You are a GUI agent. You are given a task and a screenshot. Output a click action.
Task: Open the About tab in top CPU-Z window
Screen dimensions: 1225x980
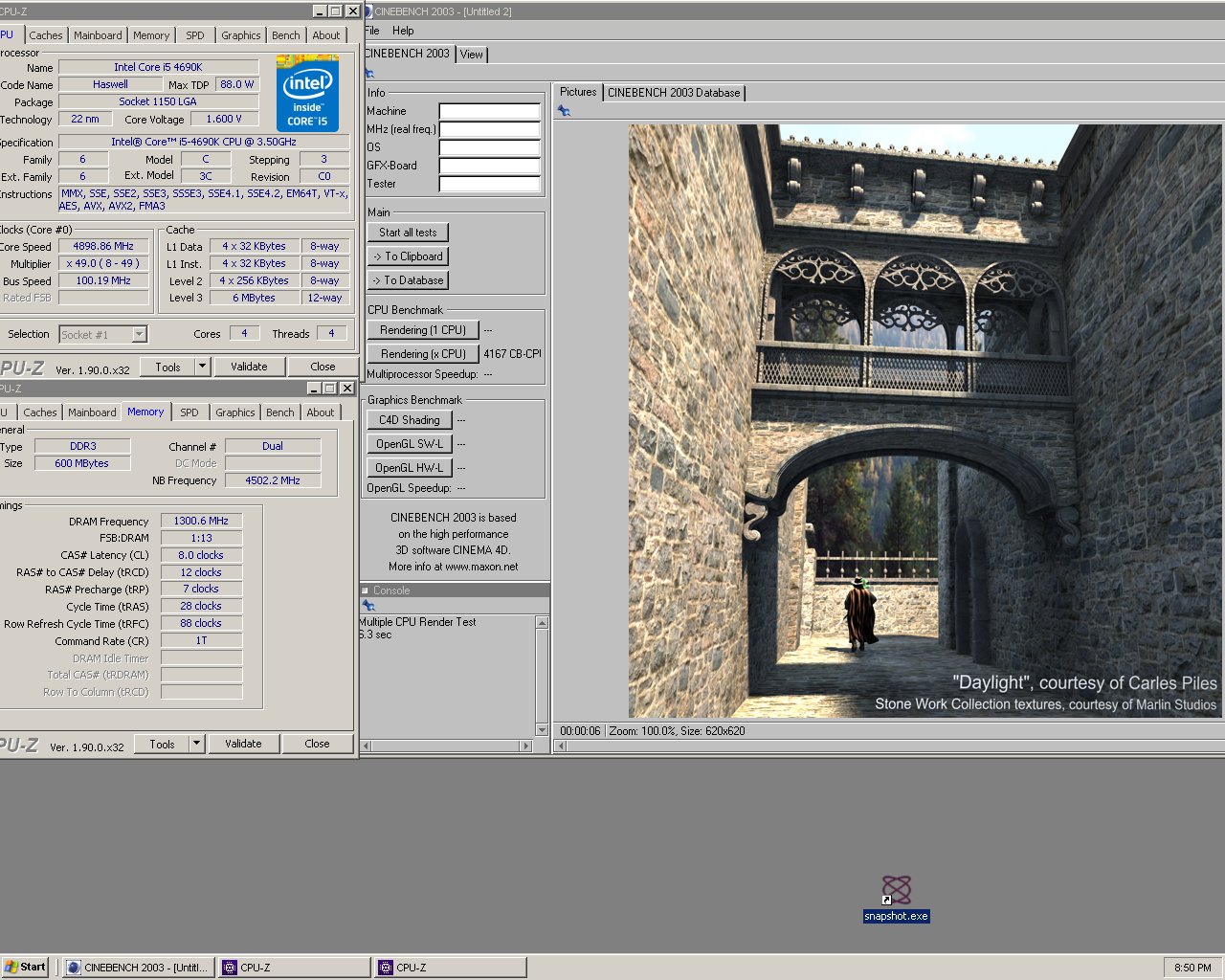[x=326, y=35]
